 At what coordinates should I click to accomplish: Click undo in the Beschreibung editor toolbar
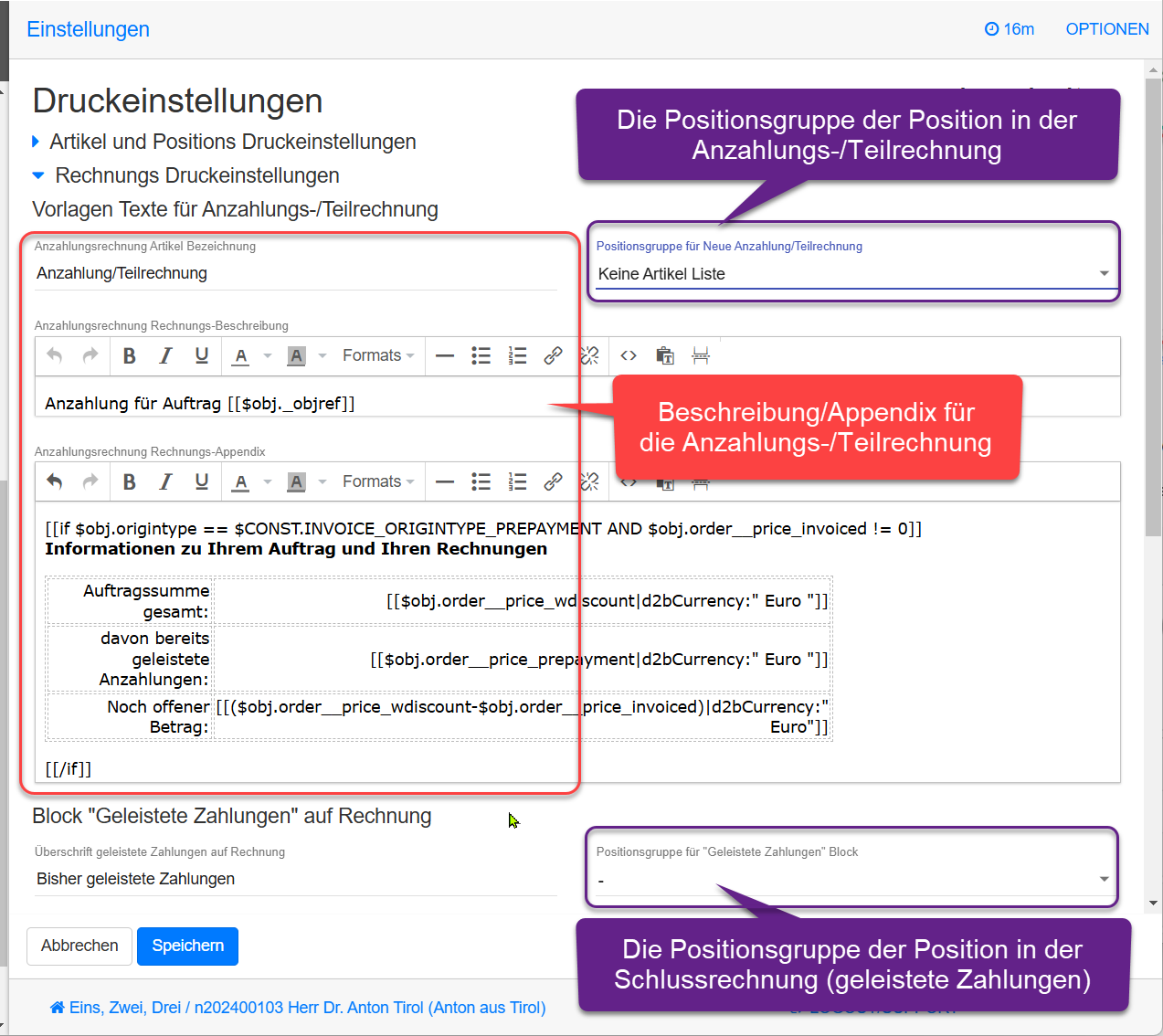point(55,355)
